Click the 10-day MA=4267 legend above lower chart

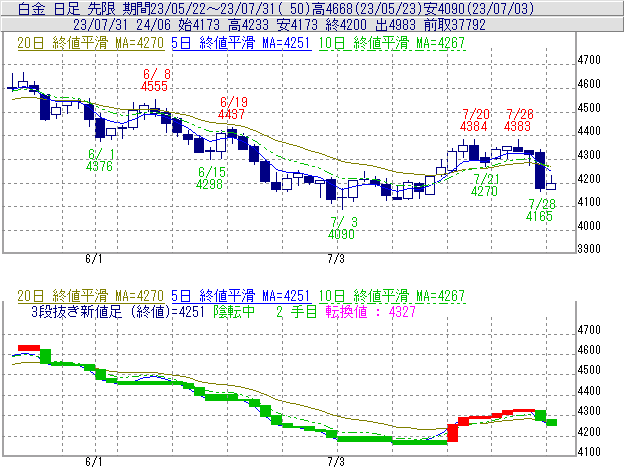tap(392, 296)
